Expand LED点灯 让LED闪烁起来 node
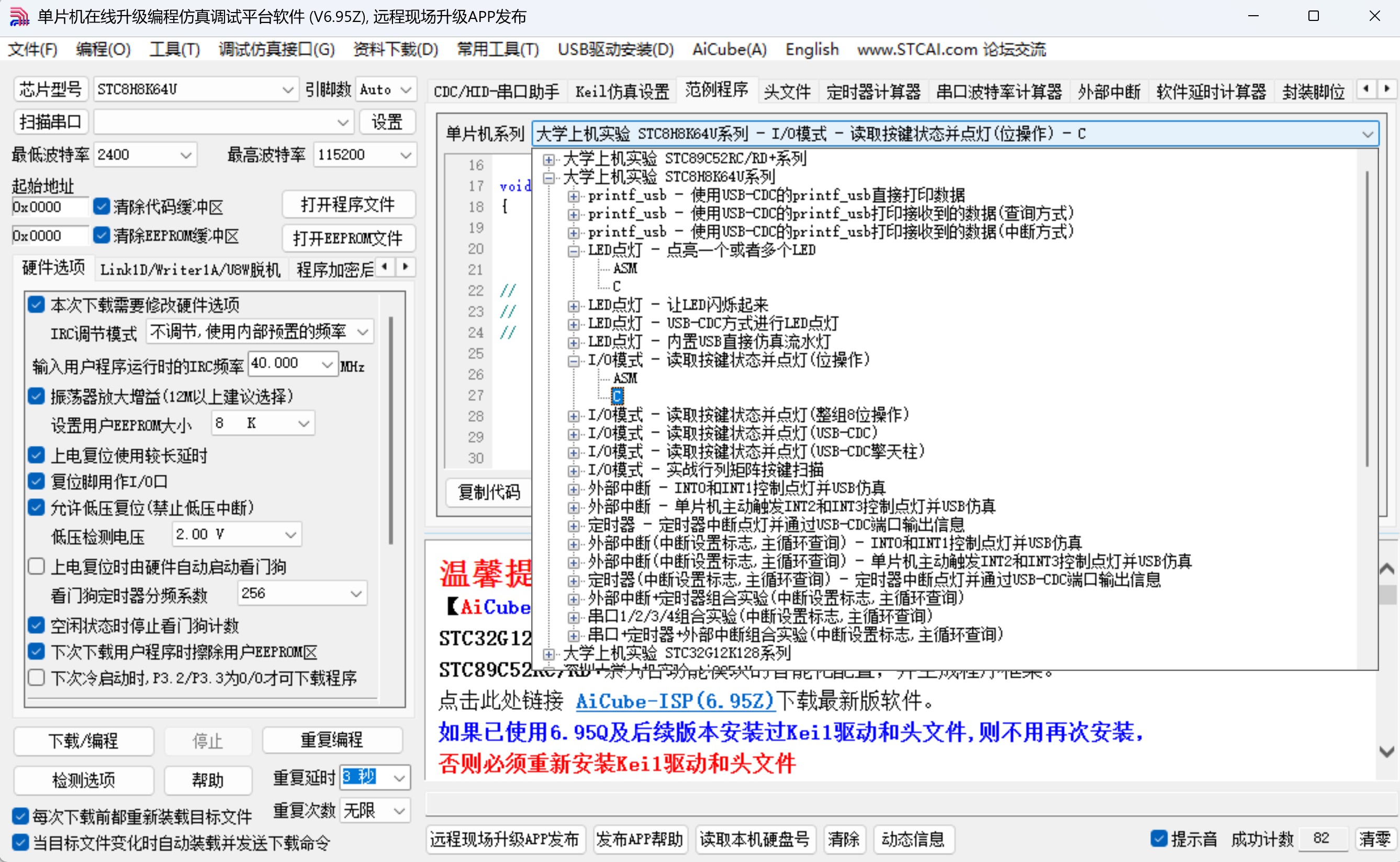This screenshot has width=1400, height=862. point(574,306)
